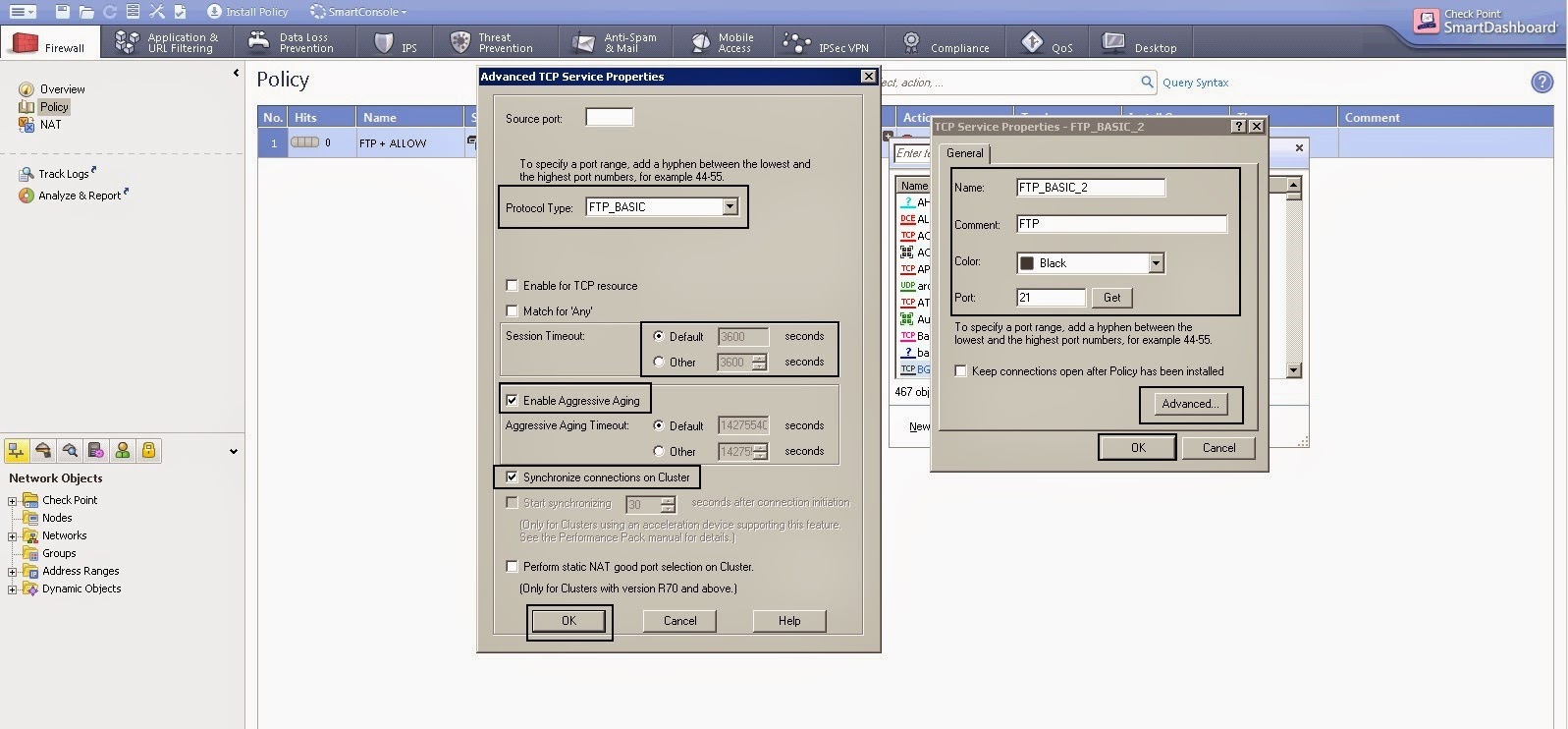Uncheck Enable Aggressive Aging
The width and height of the screenshot is (1568, 729).
512,400
